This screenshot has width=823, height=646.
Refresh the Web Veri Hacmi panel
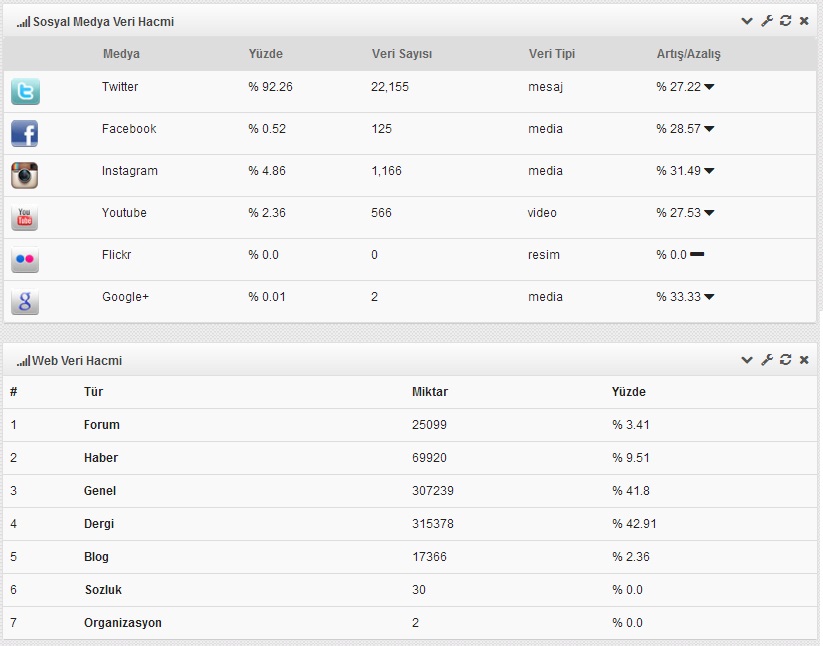(786, 360)
